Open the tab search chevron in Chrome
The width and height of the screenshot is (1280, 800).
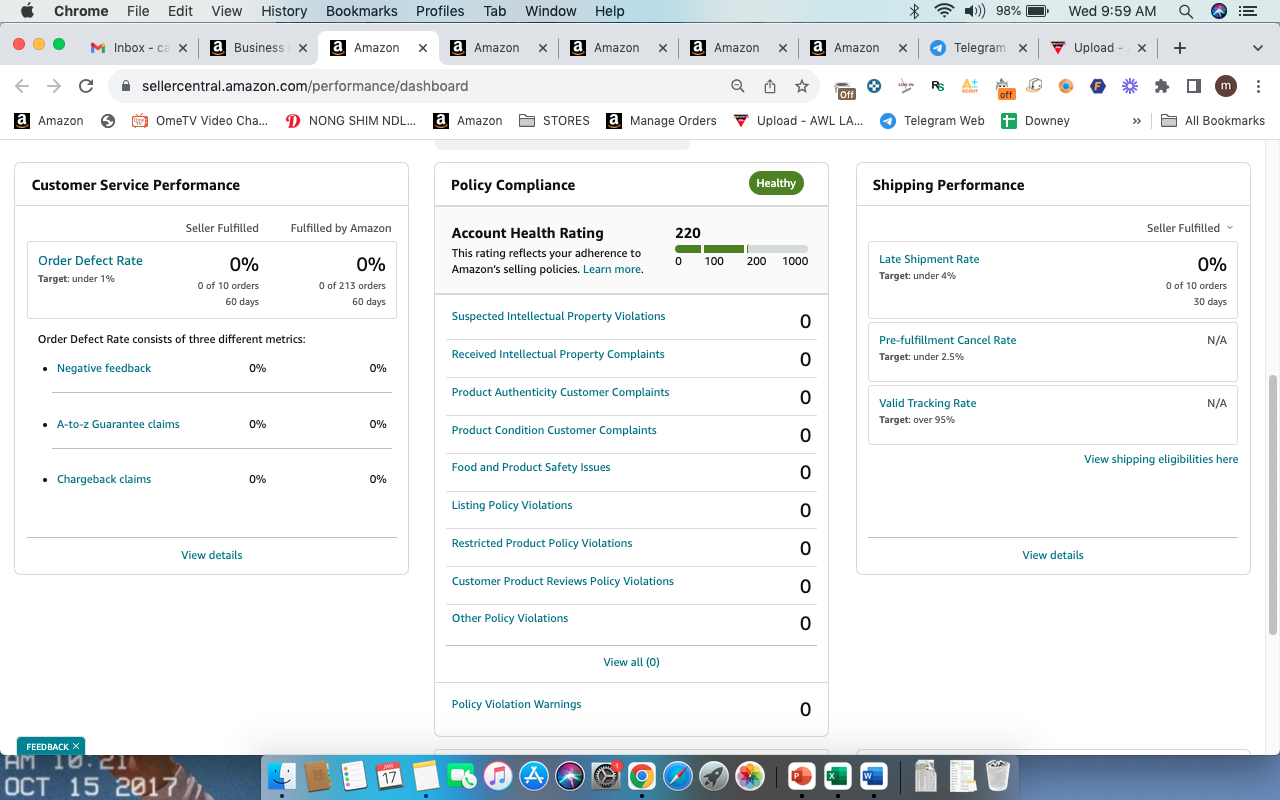click(x=1258, y=48)
